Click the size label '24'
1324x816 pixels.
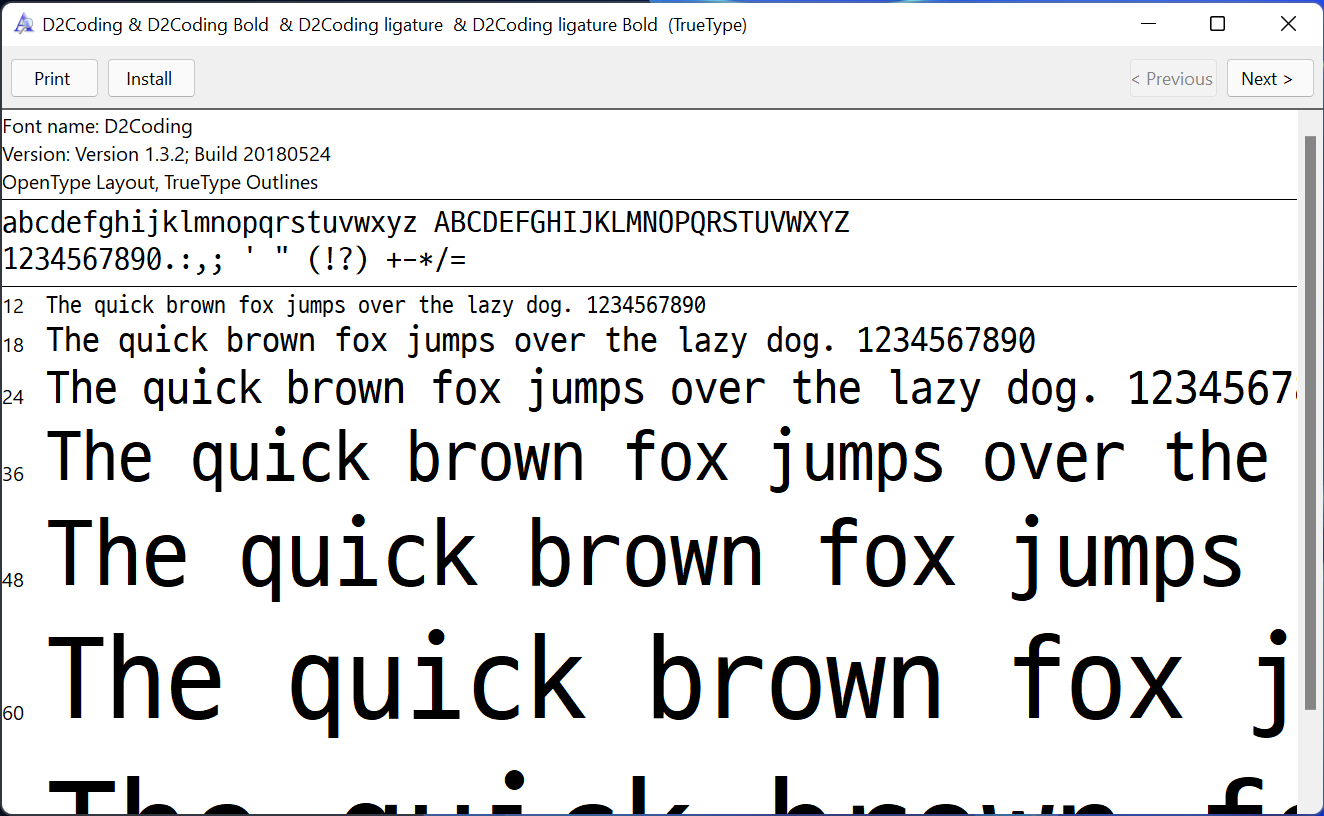tap(13, 398)
